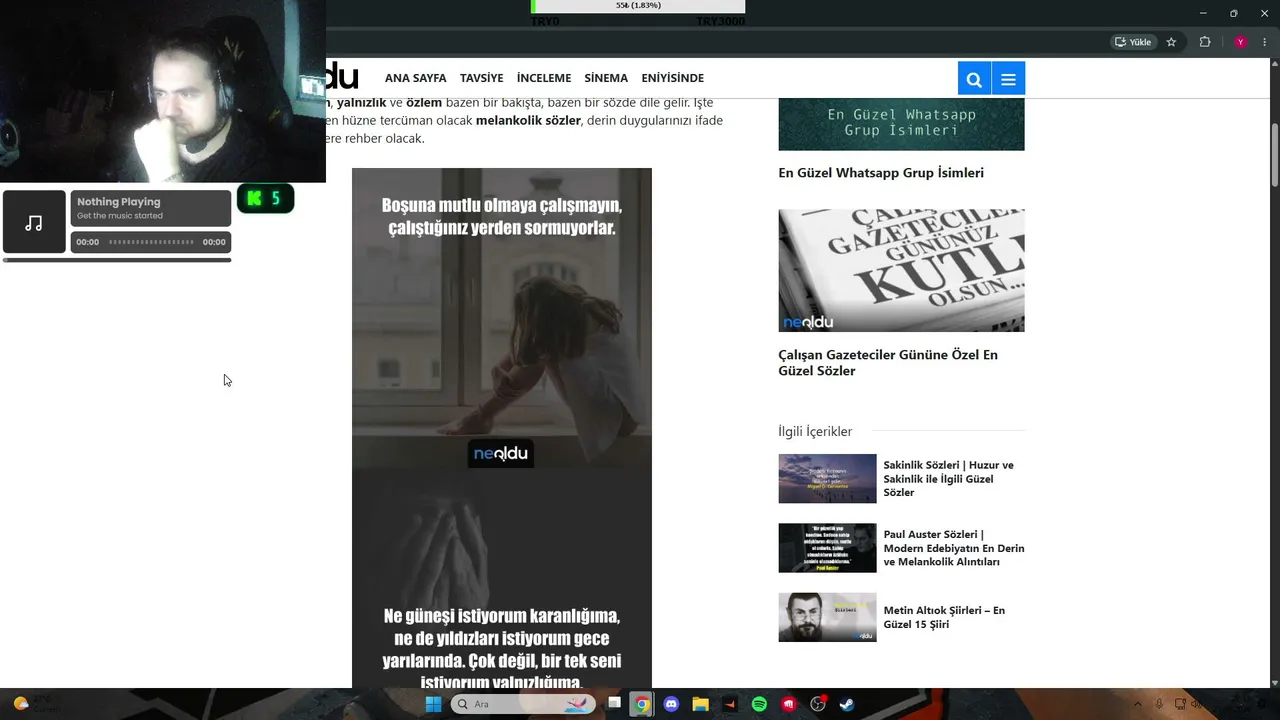
Task: Click the "İlgili İçerikler" section heading
Action: point(815,431)
